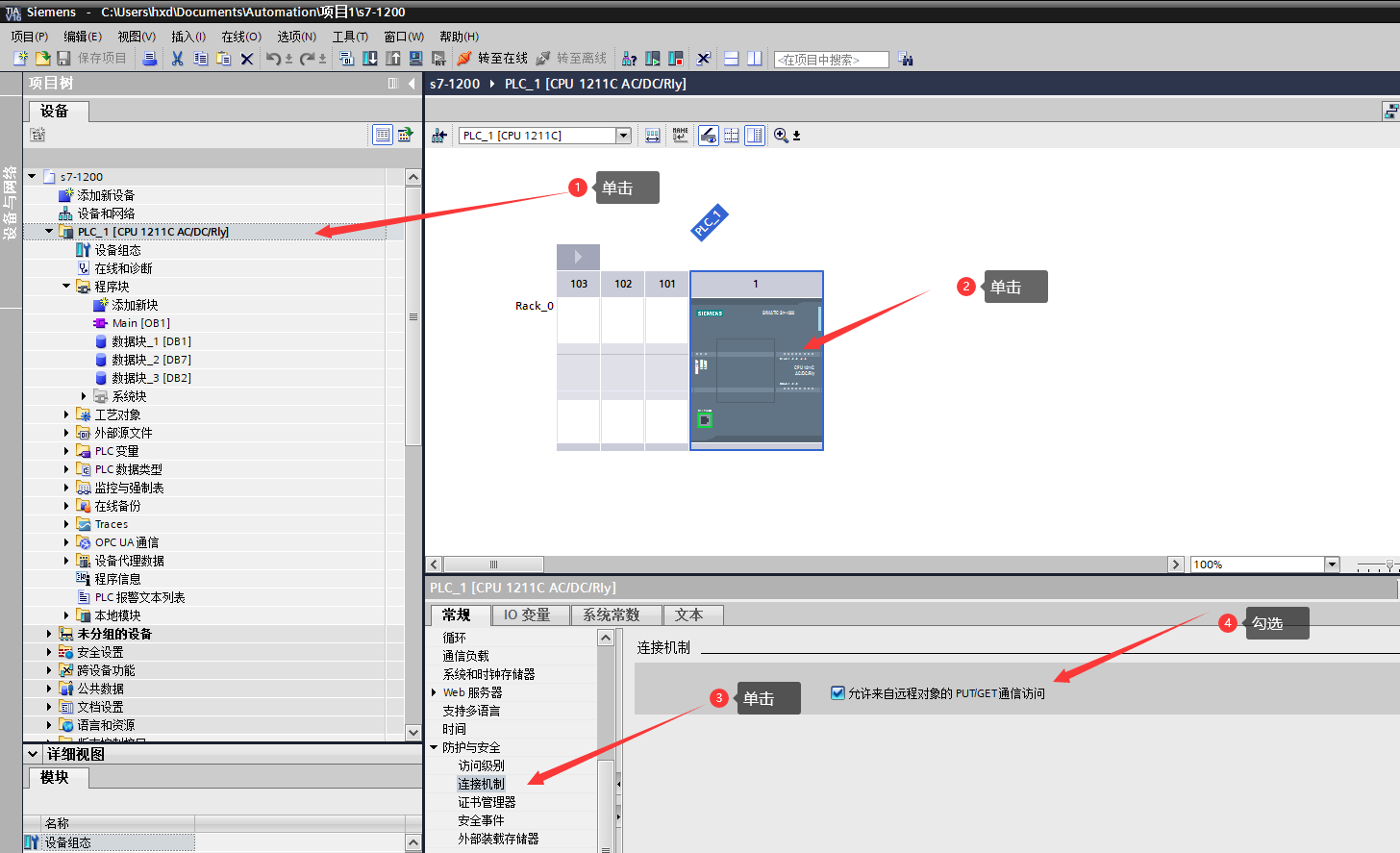The image size is (1400, 853).
Task: Click the device view horizontal scrollbar thumb
Action: coord(493,564)
